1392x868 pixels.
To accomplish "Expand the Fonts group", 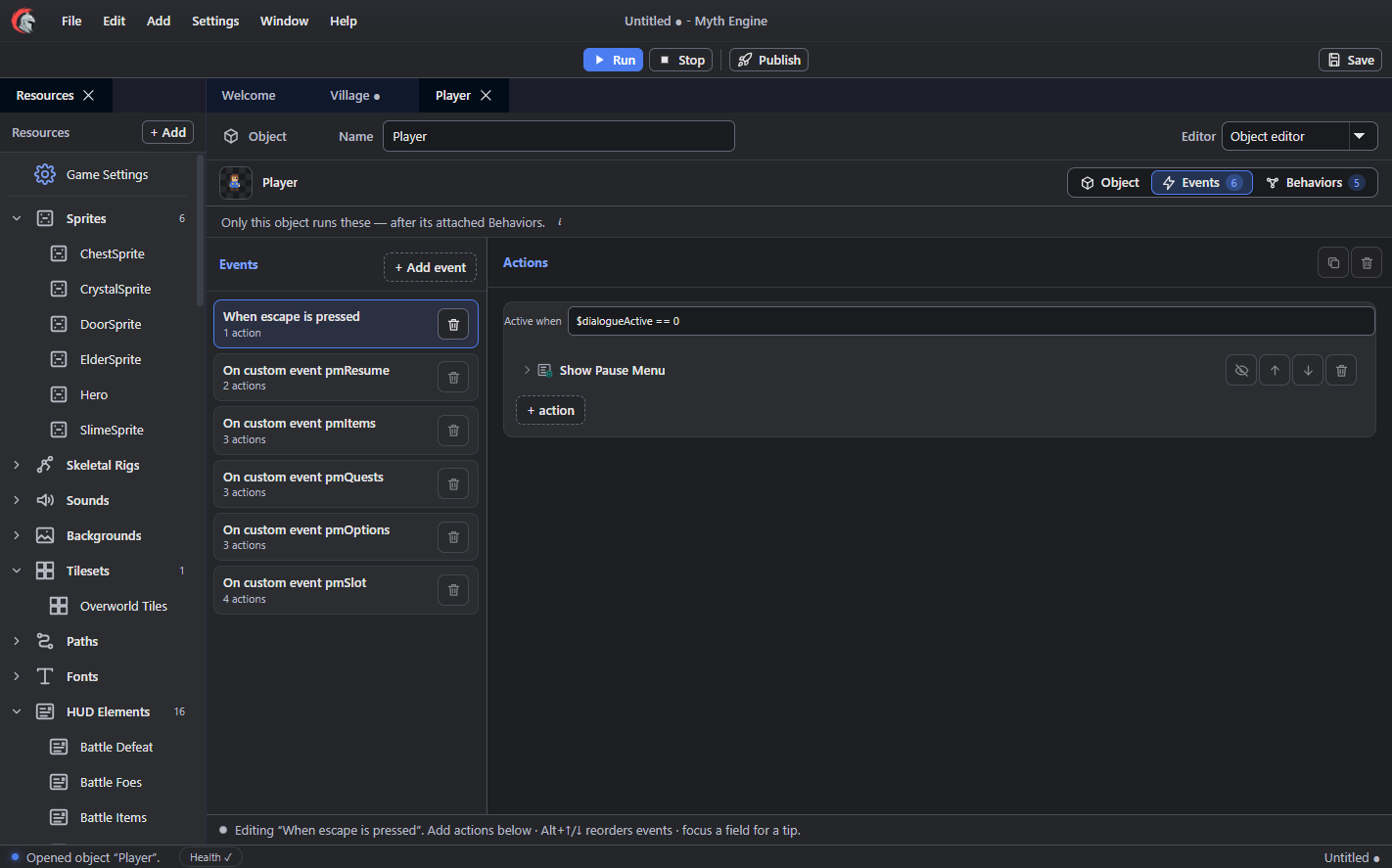I will [17, 676].
